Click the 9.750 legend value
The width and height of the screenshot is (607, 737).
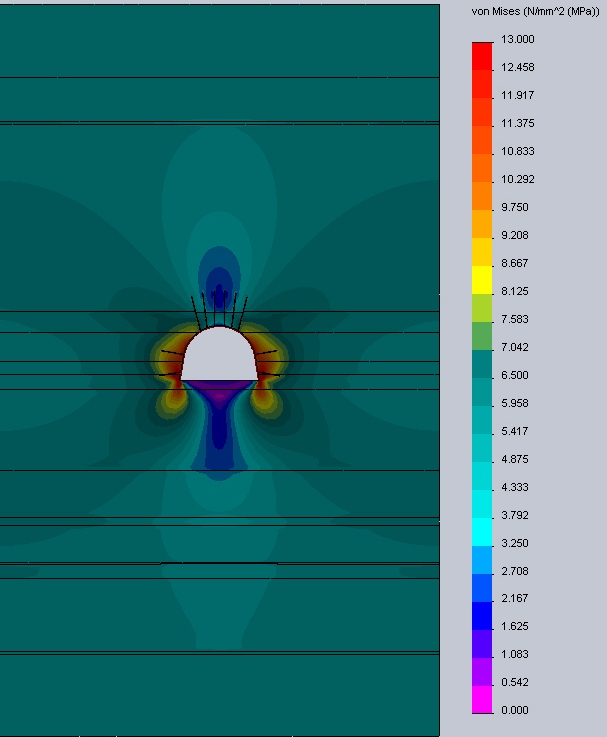pos(515,207)
